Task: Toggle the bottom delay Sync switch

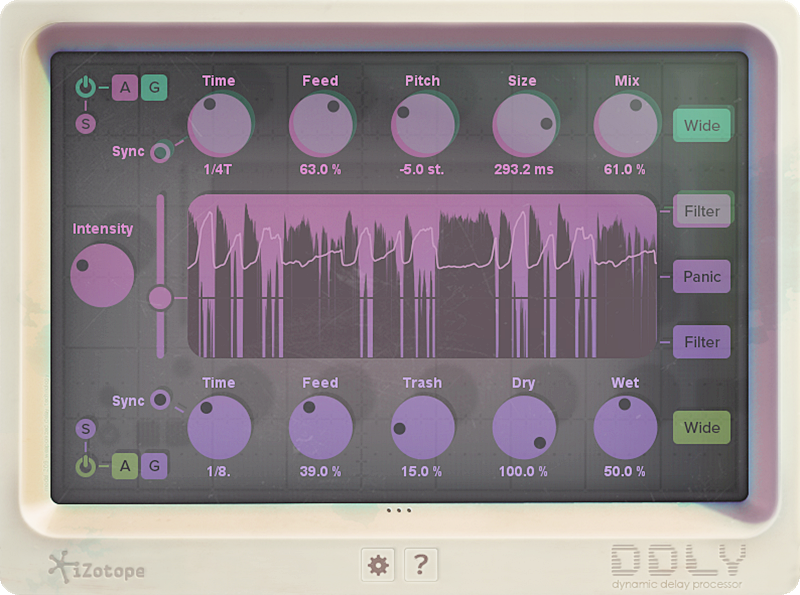Action: coord(161,400)
